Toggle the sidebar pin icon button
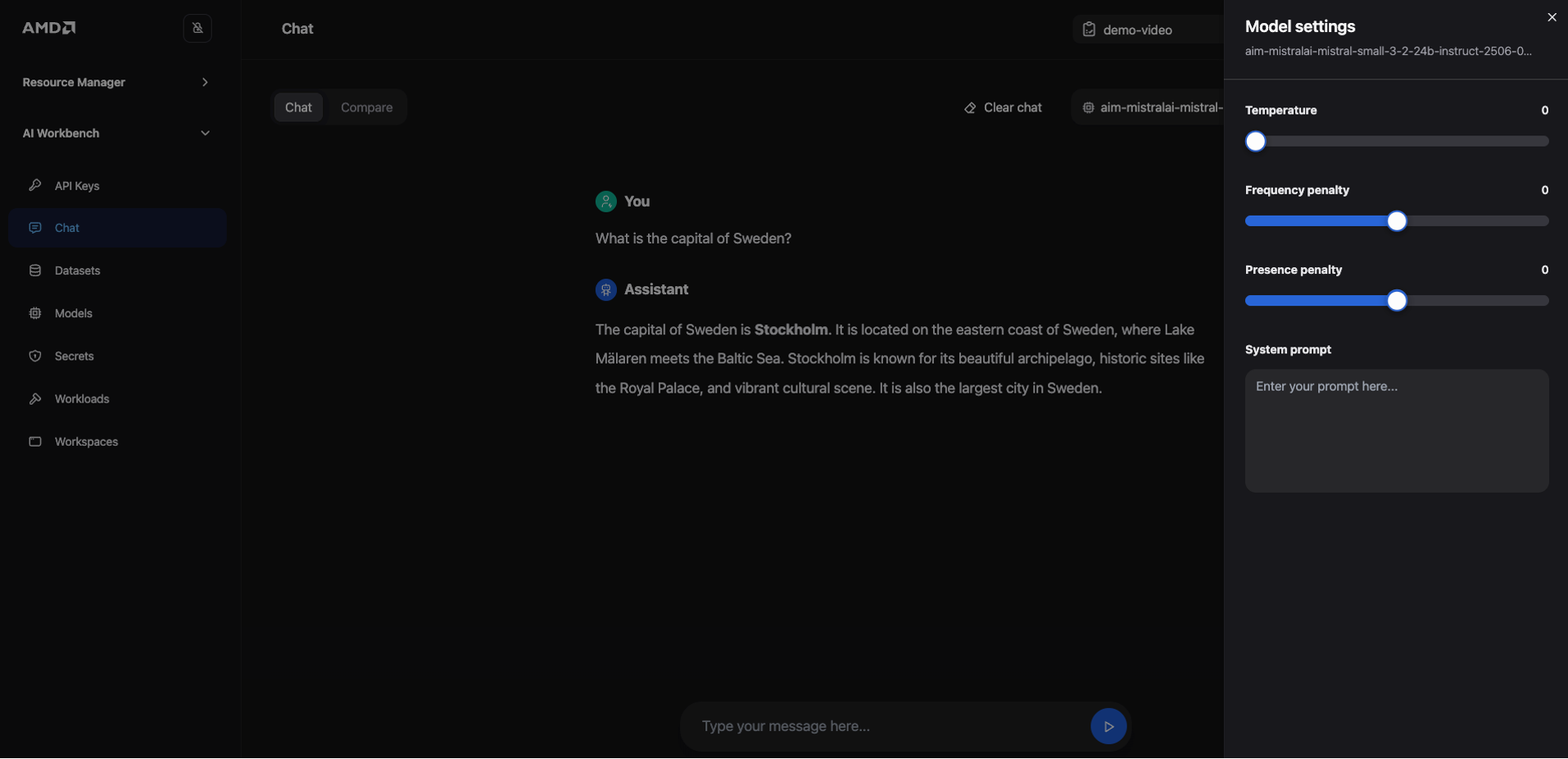 (197, 28)
